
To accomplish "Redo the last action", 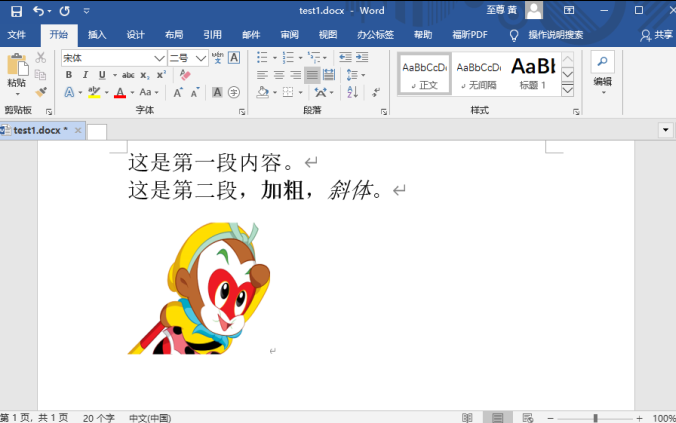I will [x=65, y=11].
